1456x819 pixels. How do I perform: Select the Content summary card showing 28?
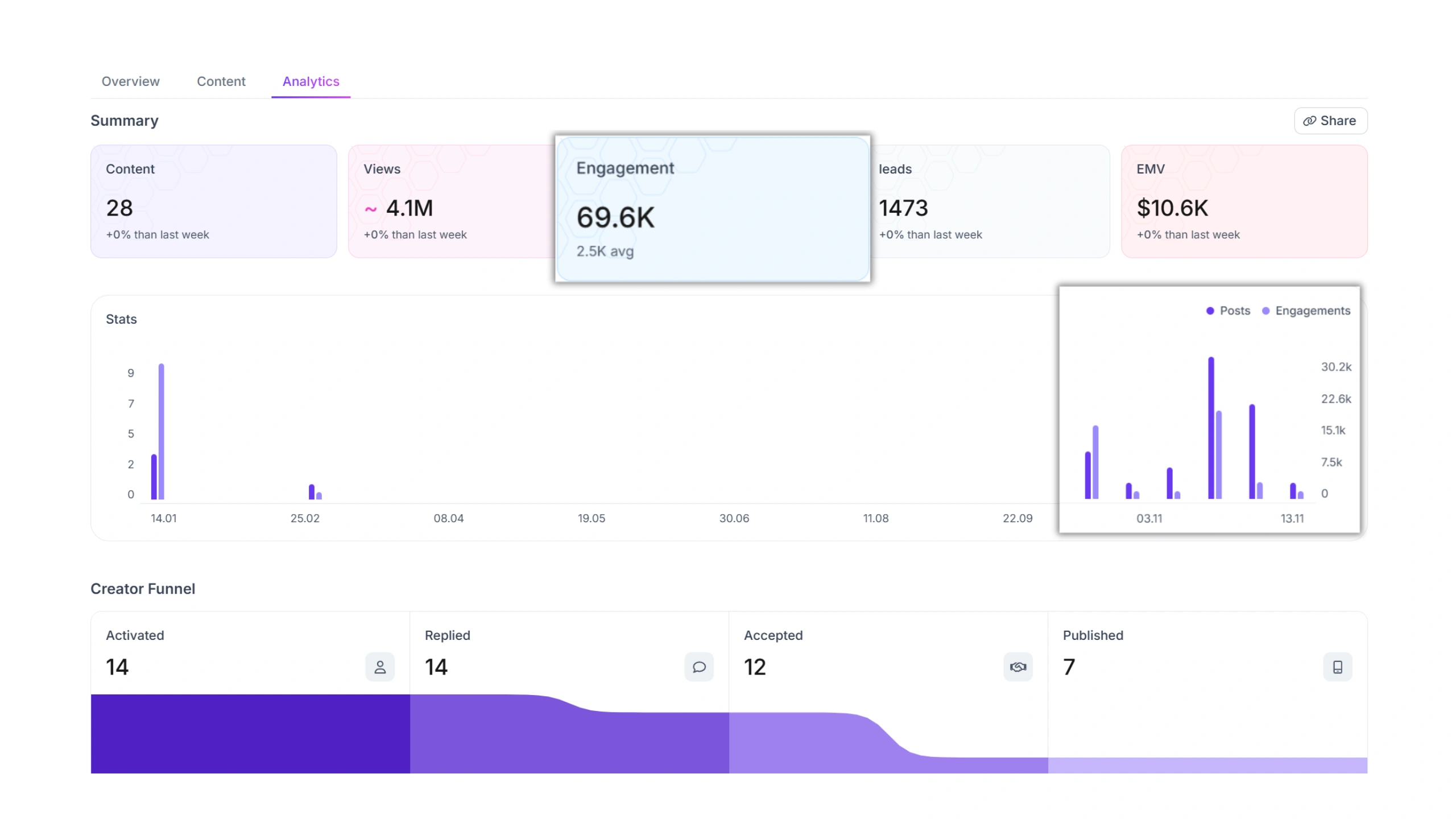[213, 201]
